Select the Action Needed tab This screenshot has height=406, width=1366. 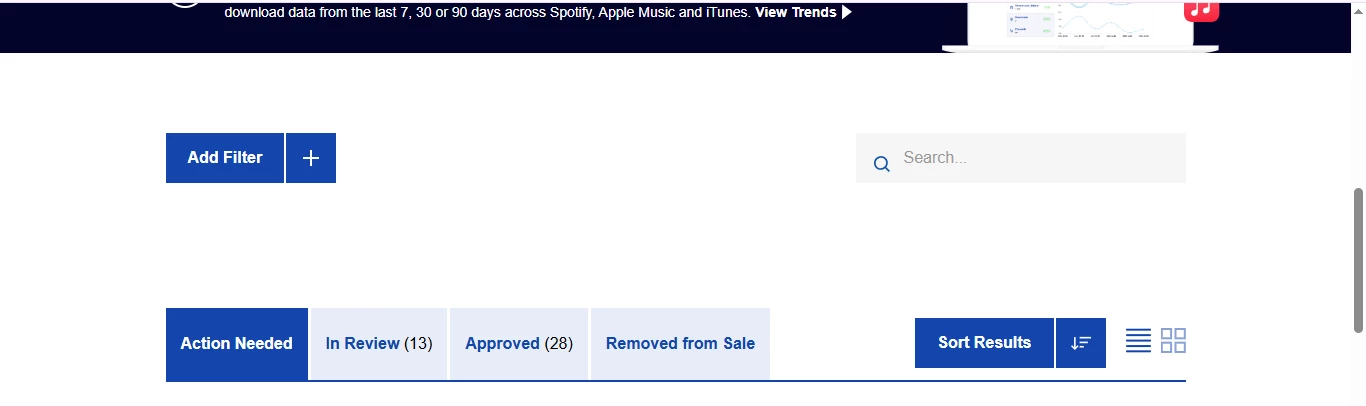coord(237,344)
